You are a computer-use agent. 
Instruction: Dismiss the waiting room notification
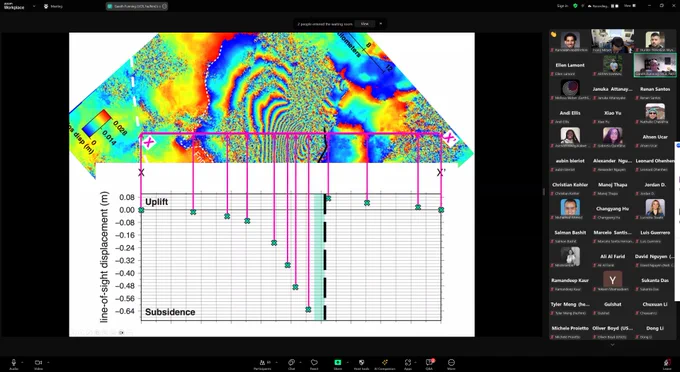[381, 24]
